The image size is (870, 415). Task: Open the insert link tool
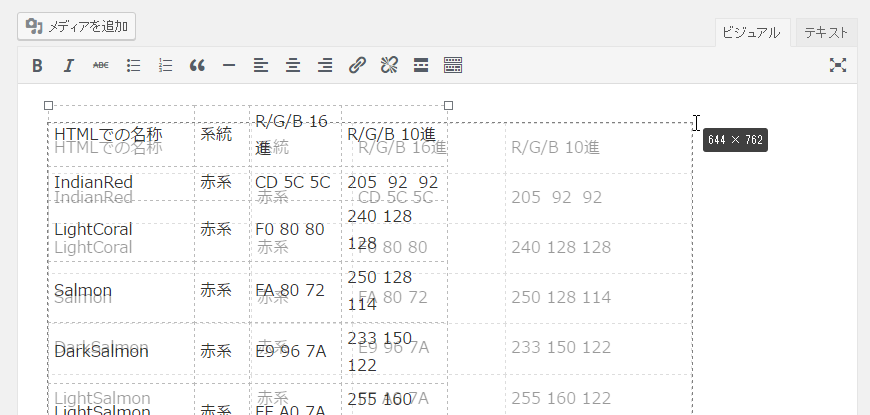[357, 66]
